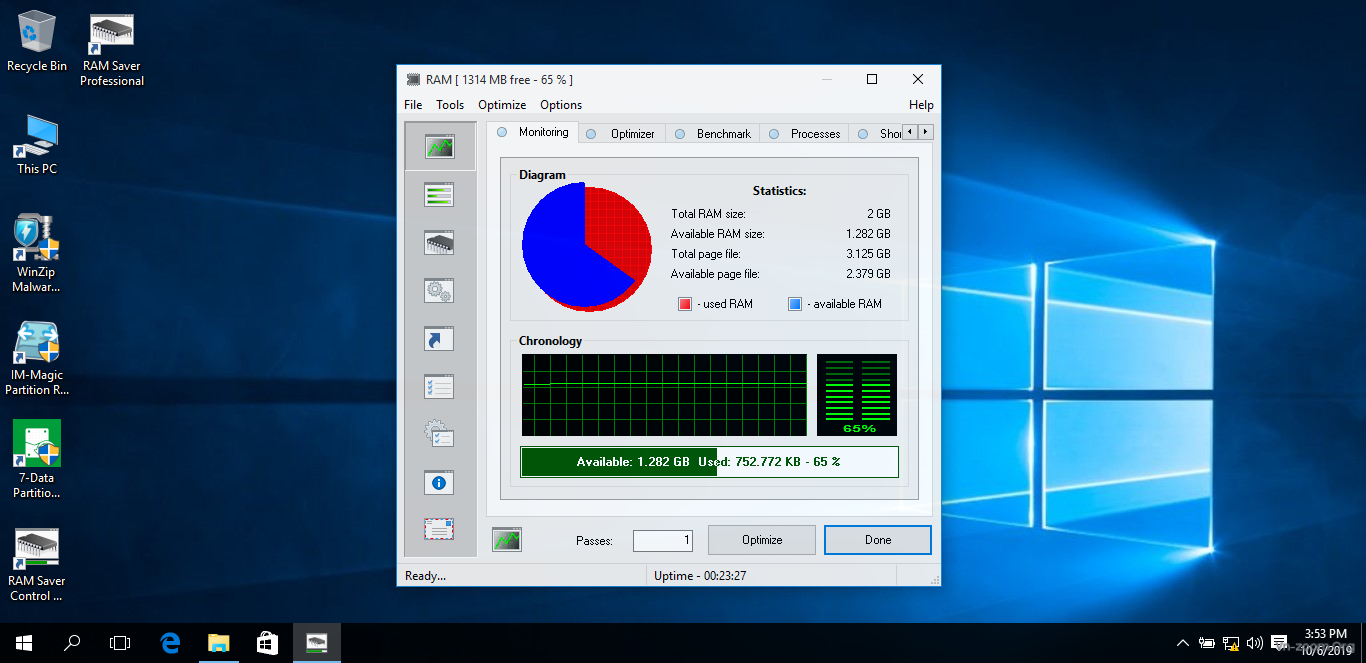Open the Optimizer bars icon in sidebar
This screenshot has width=1366, height=663.
[439, 195]
